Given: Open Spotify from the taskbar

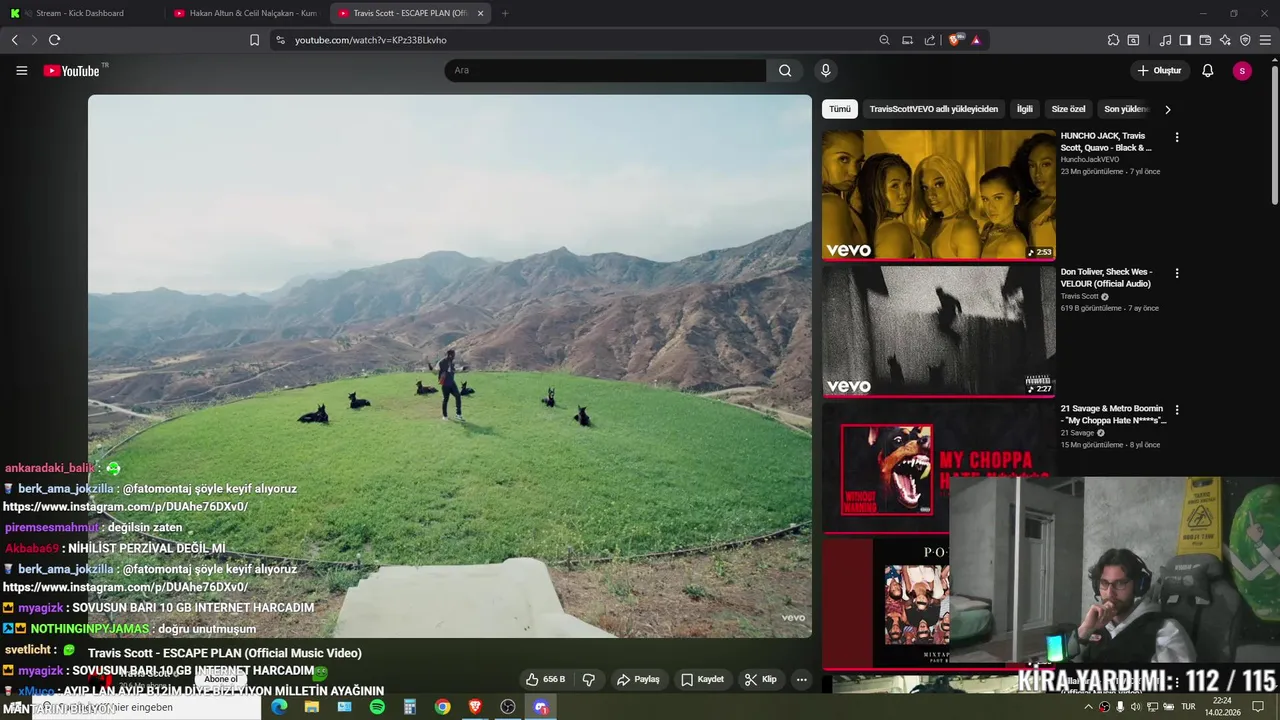Looking at the screenshot, I should 377,707.
